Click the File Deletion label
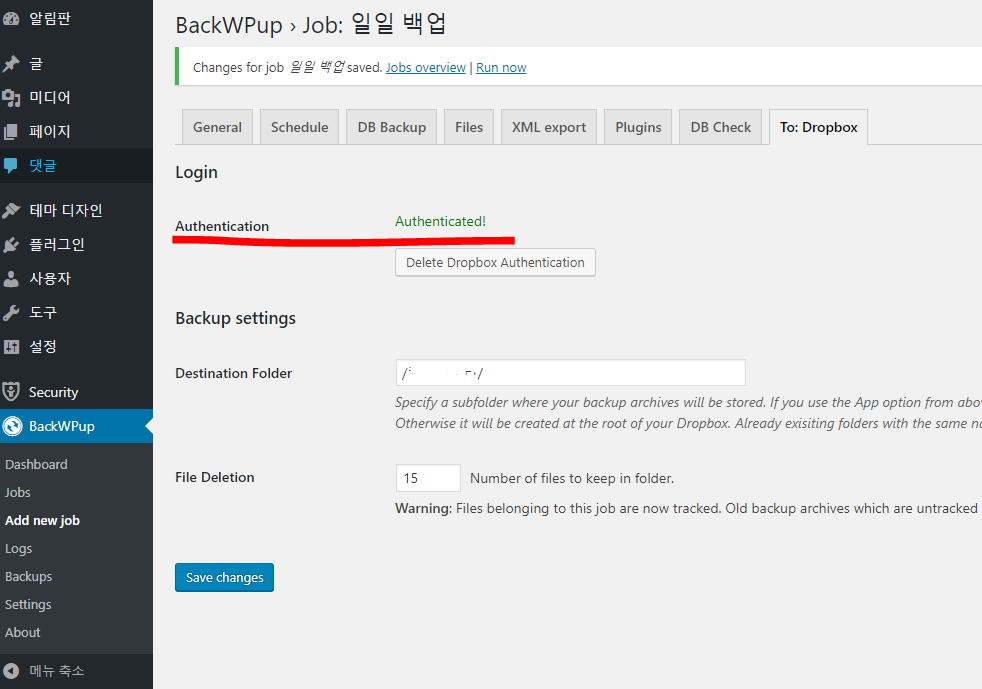The width and height of the screenshot is (982, 689). 215,477
